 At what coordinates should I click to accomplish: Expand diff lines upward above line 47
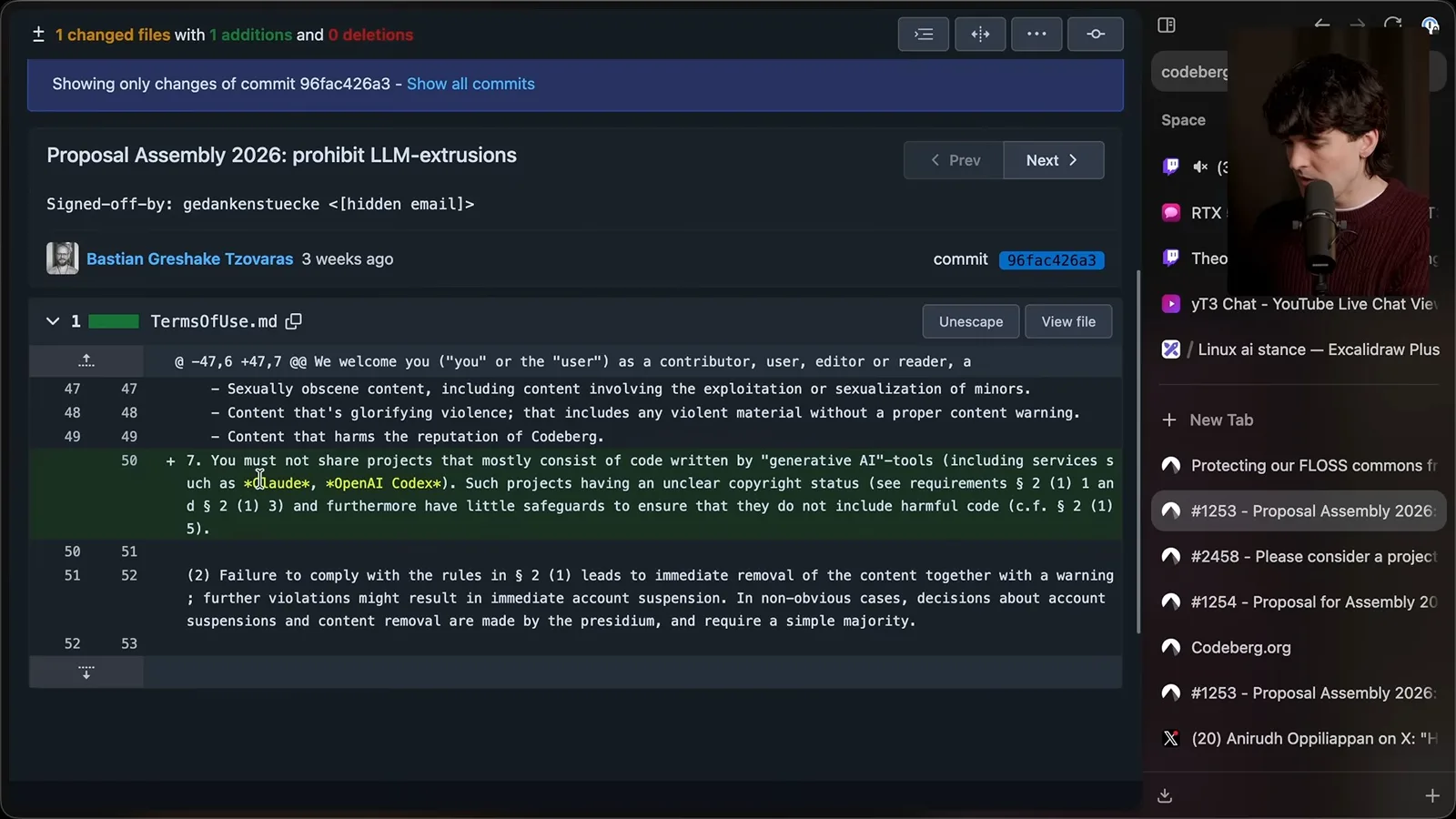click(86, 361)
